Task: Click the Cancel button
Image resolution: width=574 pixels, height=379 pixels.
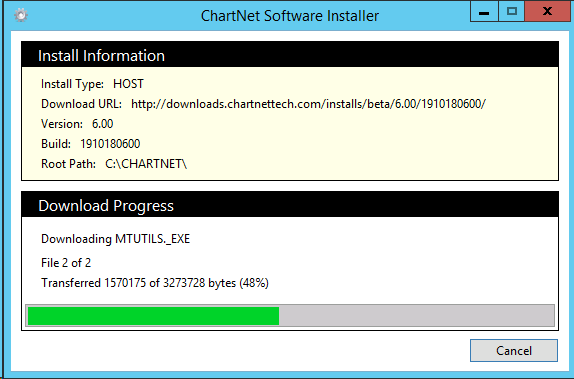Action: (514, 350)
